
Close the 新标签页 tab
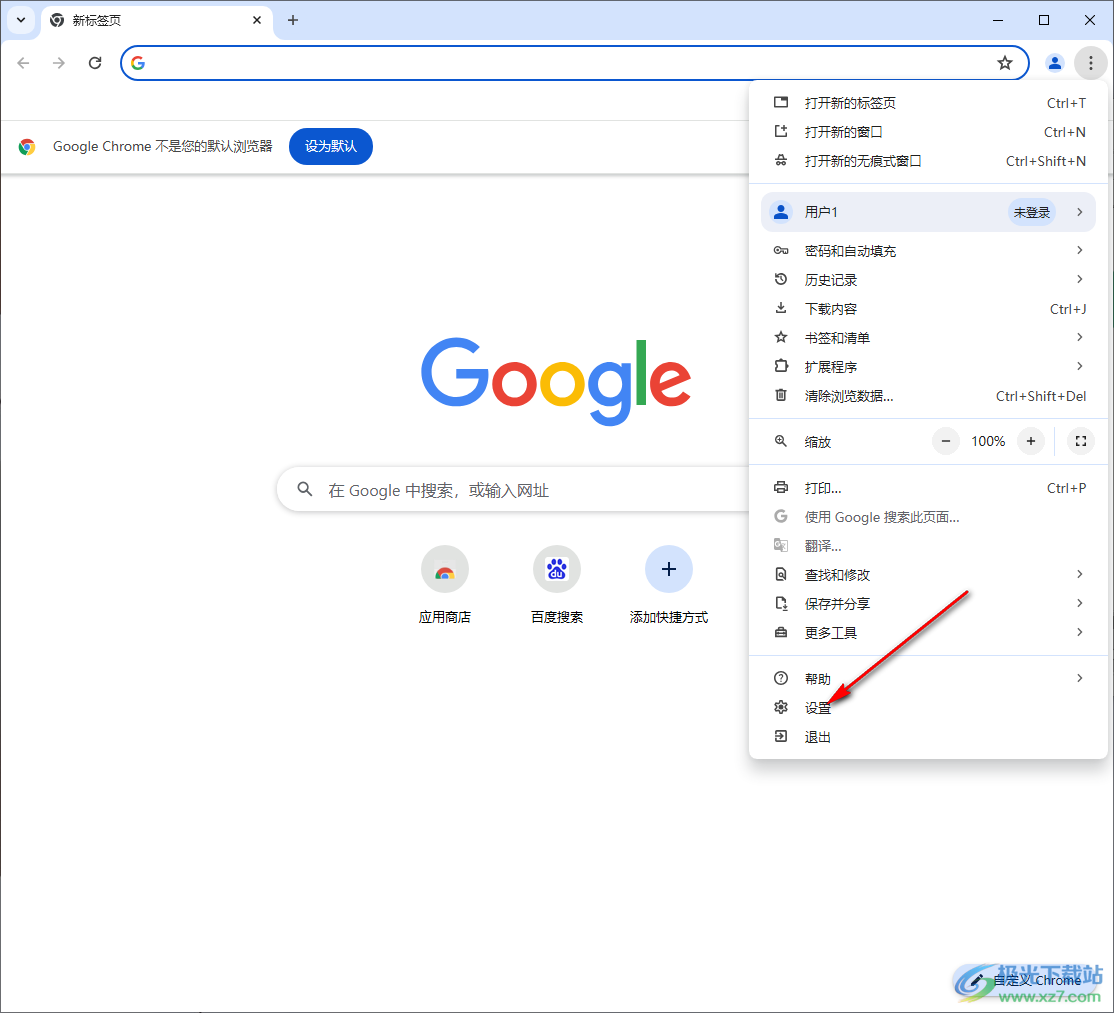coord(257,20)
